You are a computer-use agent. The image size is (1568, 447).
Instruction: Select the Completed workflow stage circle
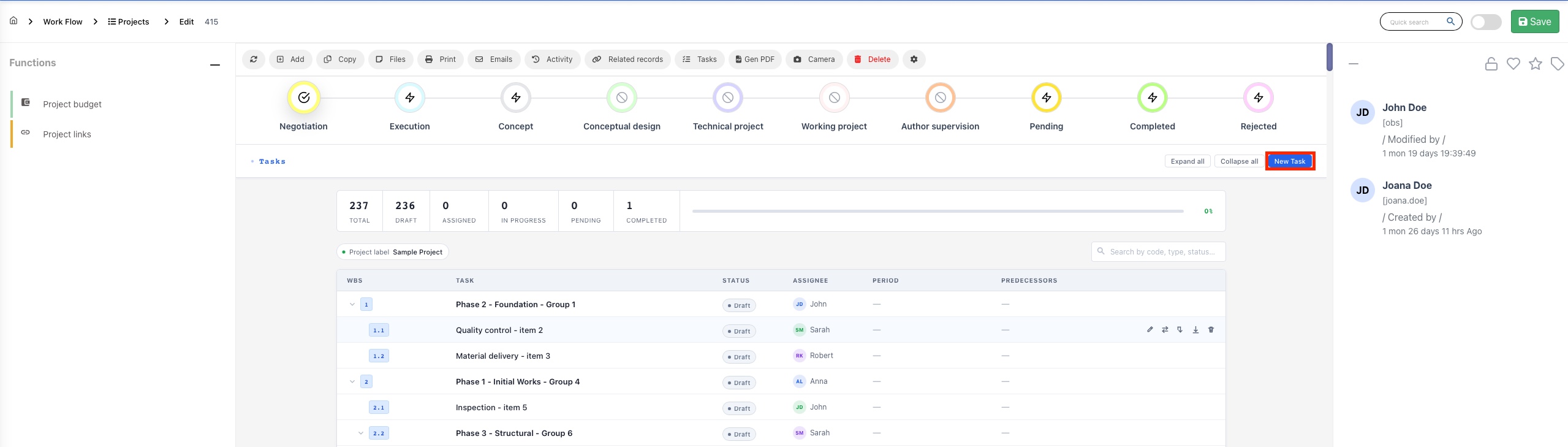pyautogui.click(x=1152, y=97)
